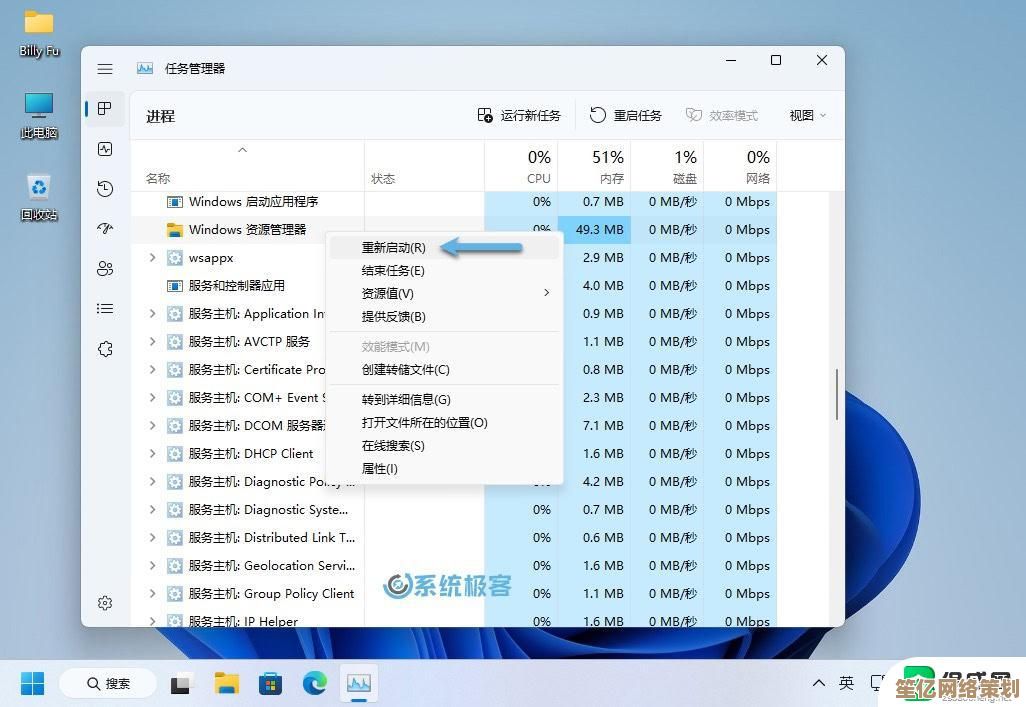The height and width of the screenshot is (707, 1026).
Task: Expand 服务主机: DCOM row
Action: pyautogui.click(x=152, y=426)
